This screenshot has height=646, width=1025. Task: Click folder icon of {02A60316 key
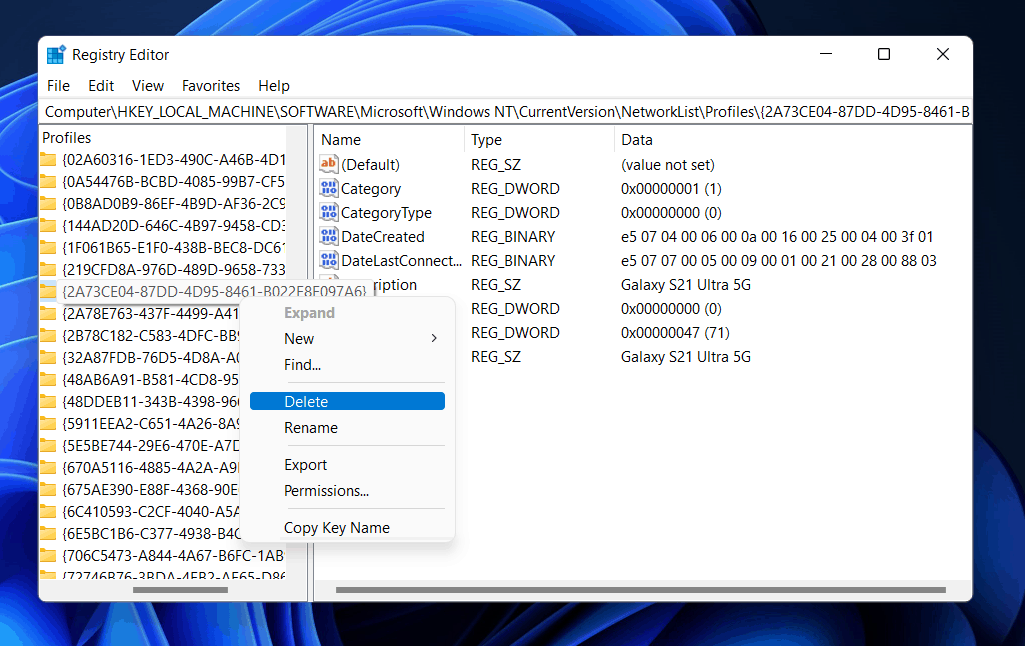tap(48, 159)
